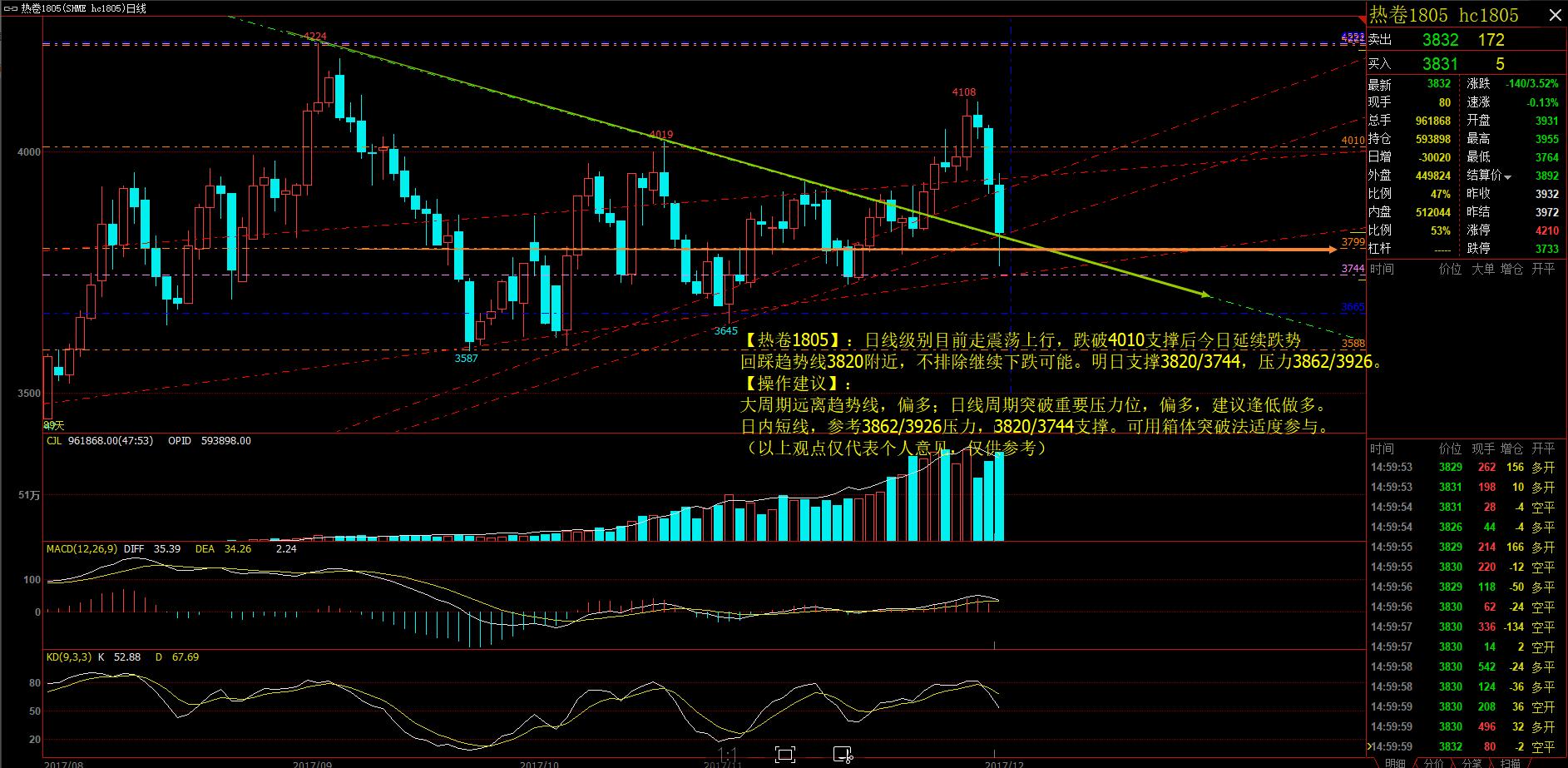The height and width of the screenshot is (768, 1568).
Task: Click the 涨停 value 4210
Action: pyautogui.click(x=1547, y=230)
